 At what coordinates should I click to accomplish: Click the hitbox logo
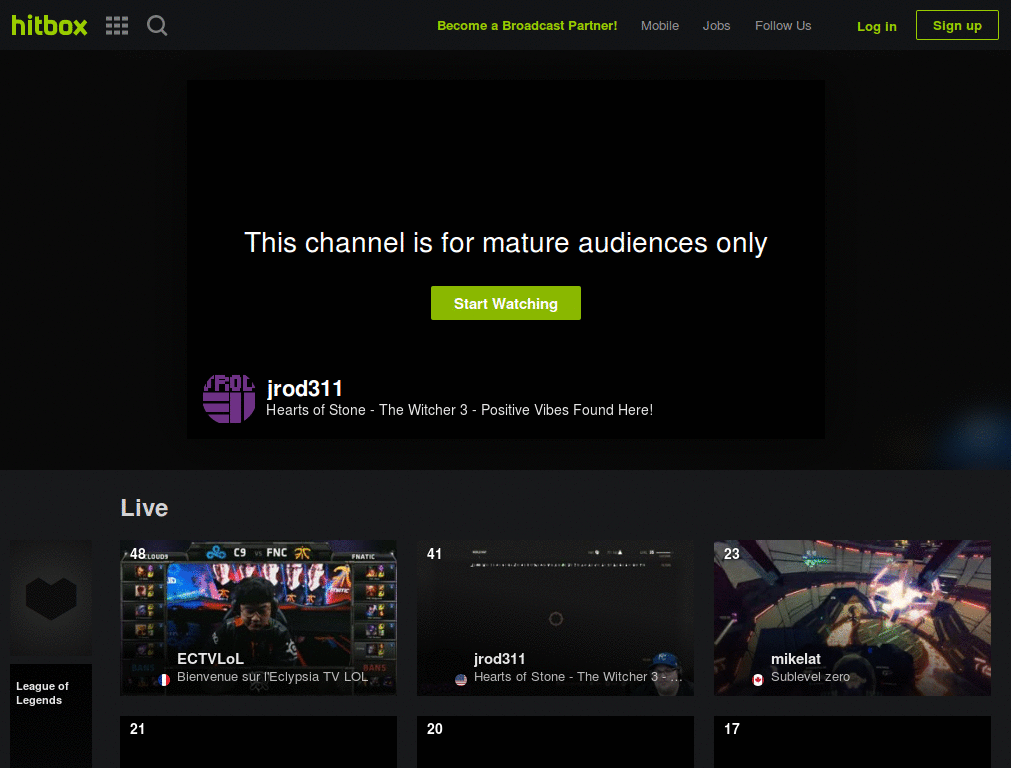(x=49, y=26)
